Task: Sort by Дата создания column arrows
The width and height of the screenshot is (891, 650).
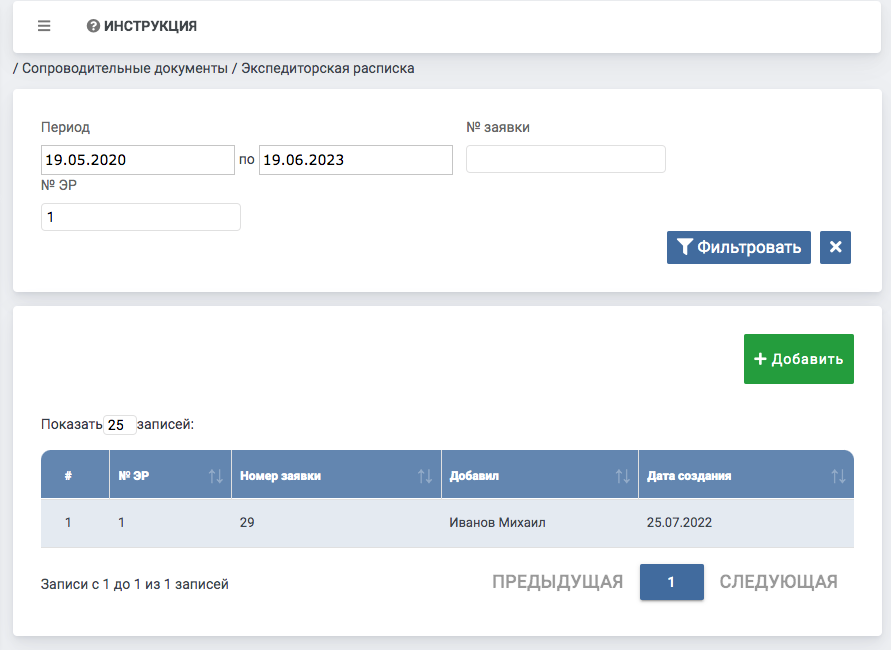Action: coord(838,476)
